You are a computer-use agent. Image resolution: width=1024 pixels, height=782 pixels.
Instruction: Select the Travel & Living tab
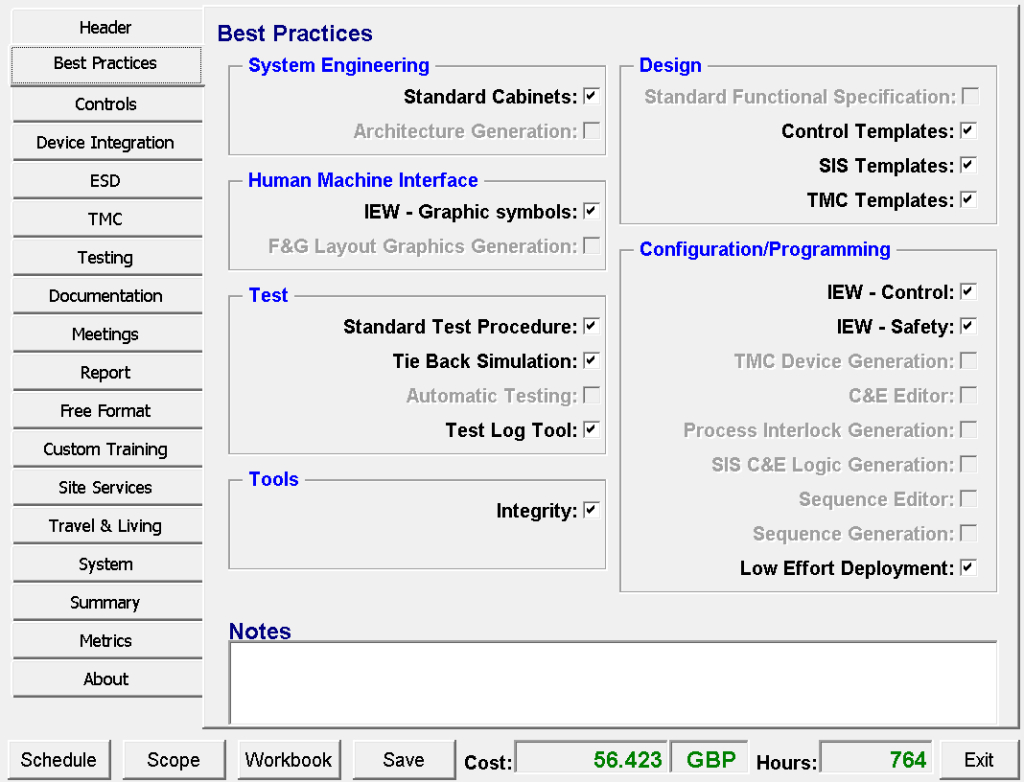pos(105,525)
